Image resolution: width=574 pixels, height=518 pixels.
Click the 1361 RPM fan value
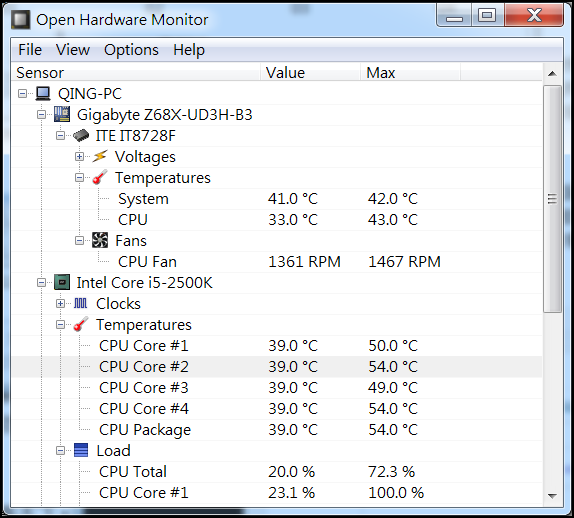304,262
